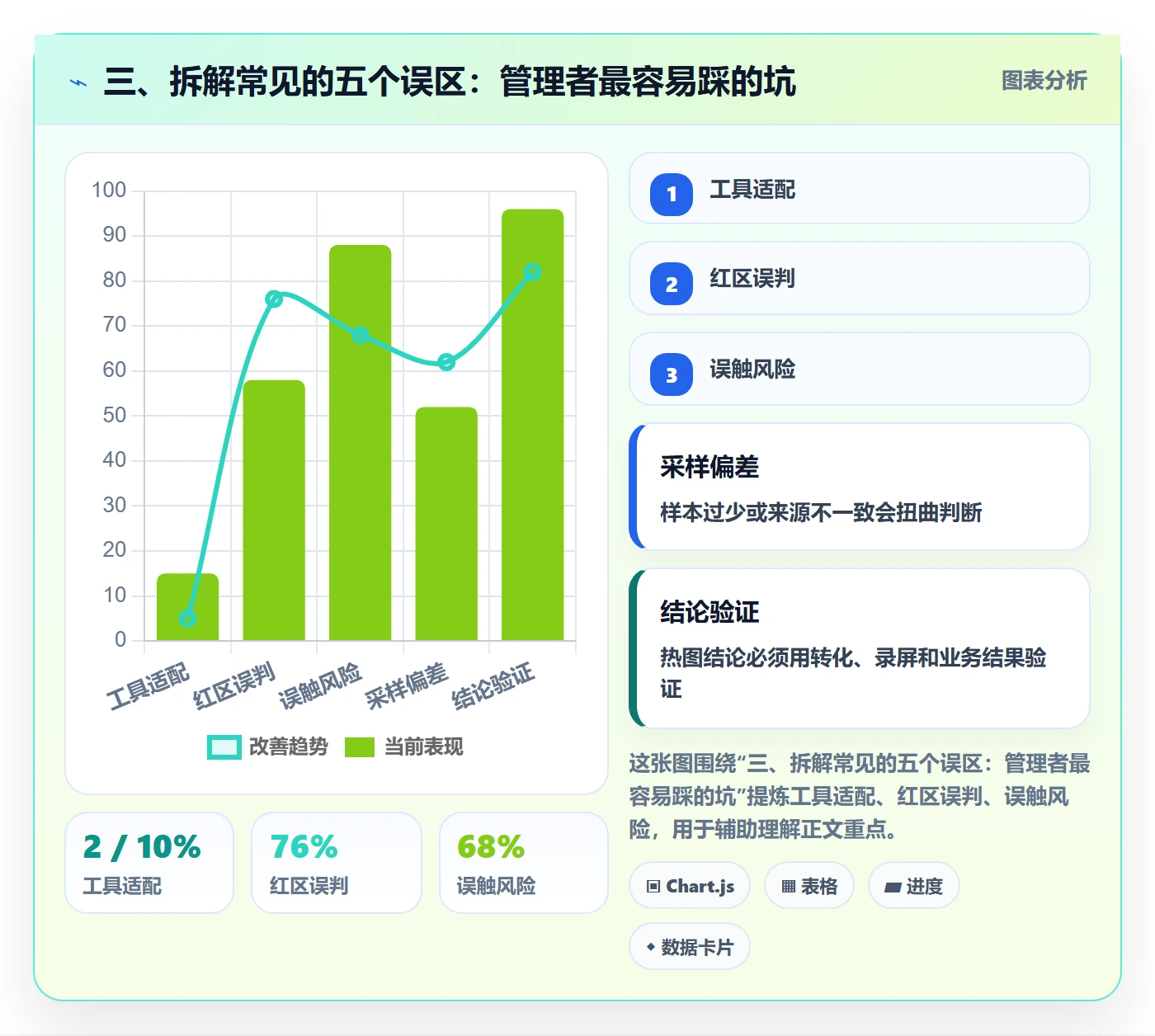Image resolution: width=1155 pixels, height=1036 pixels.
Task: Click the 表格 tag
Action: (x=809, y=886)
